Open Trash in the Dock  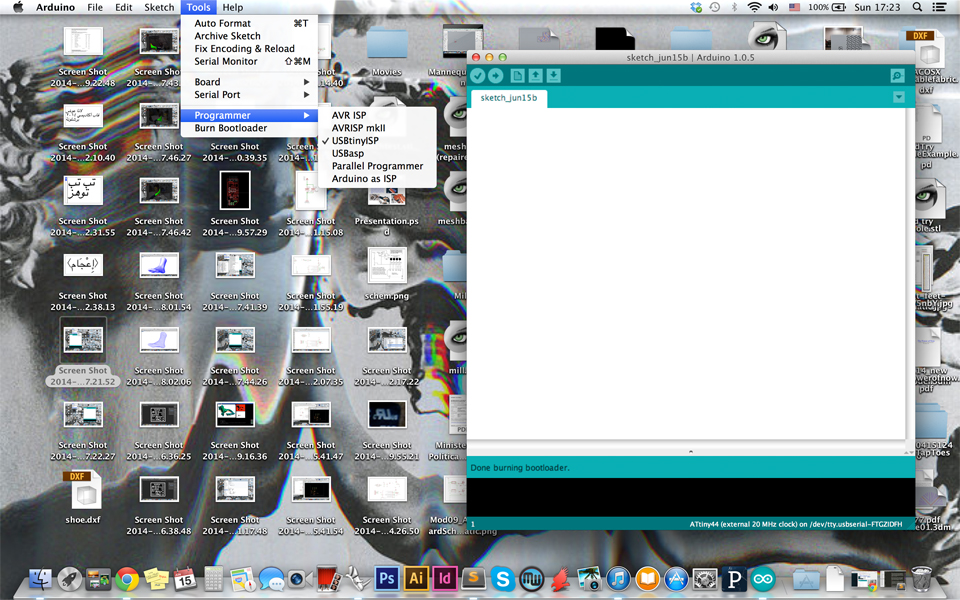pyautogui.click(x=921, y=579)
